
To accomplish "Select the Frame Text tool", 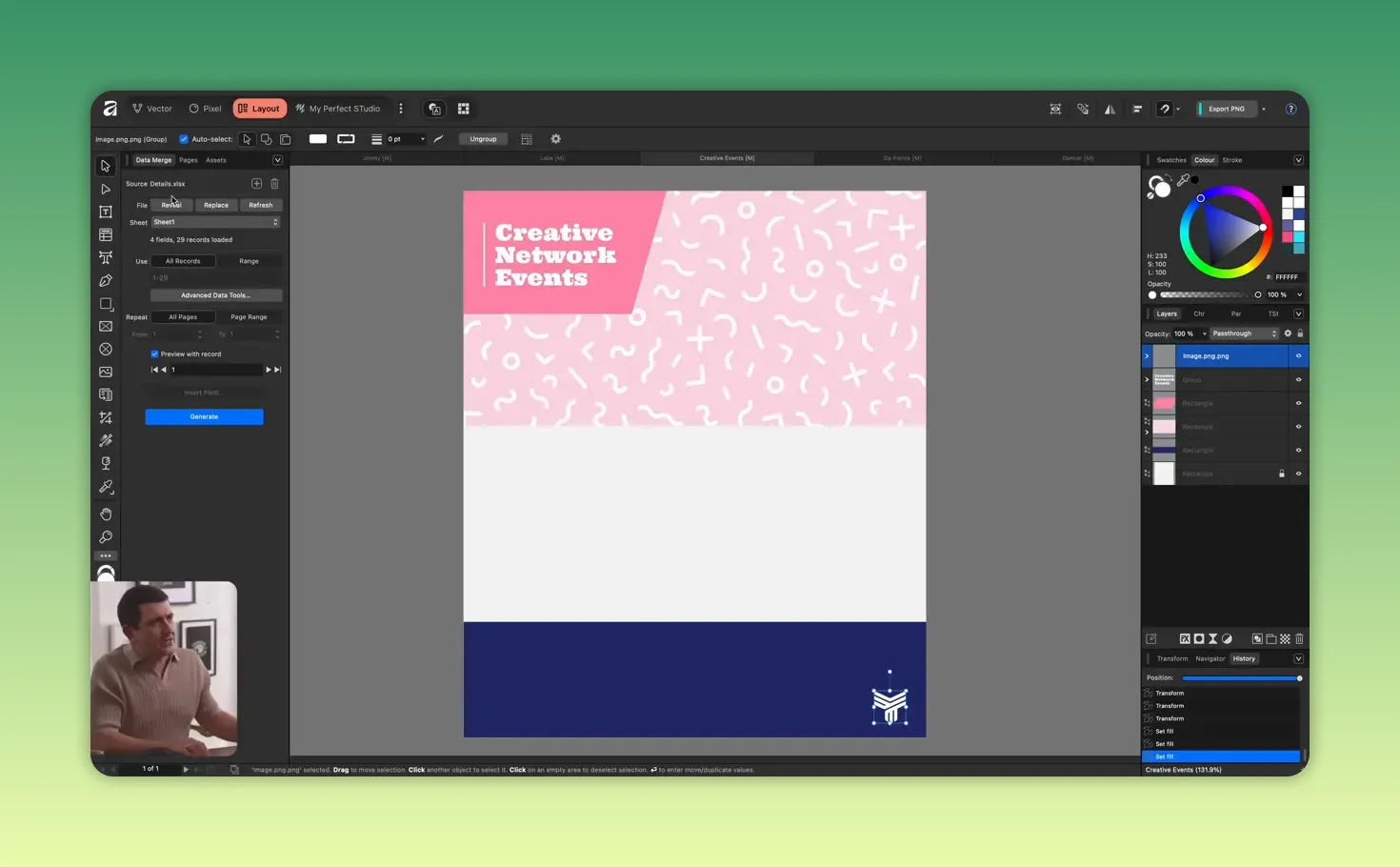I will point(105,212).
